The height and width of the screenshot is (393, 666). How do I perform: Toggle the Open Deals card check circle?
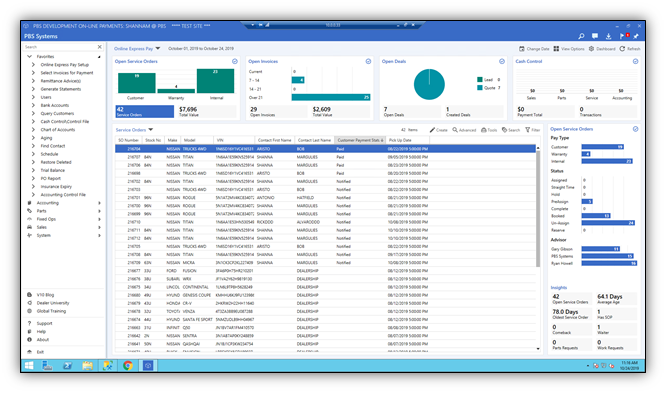click(x=502, y=62)
